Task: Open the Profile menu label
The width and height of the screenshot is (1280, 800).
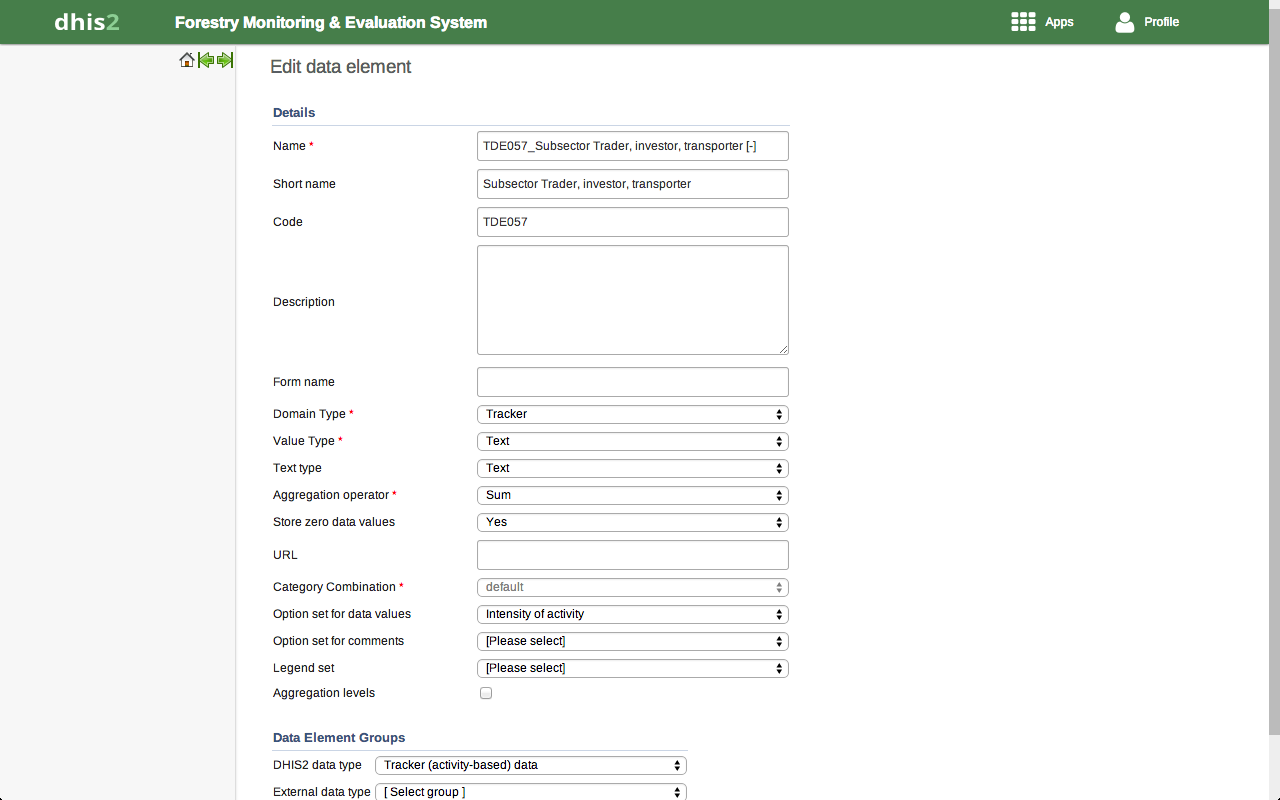Action: click(1161, 22)
